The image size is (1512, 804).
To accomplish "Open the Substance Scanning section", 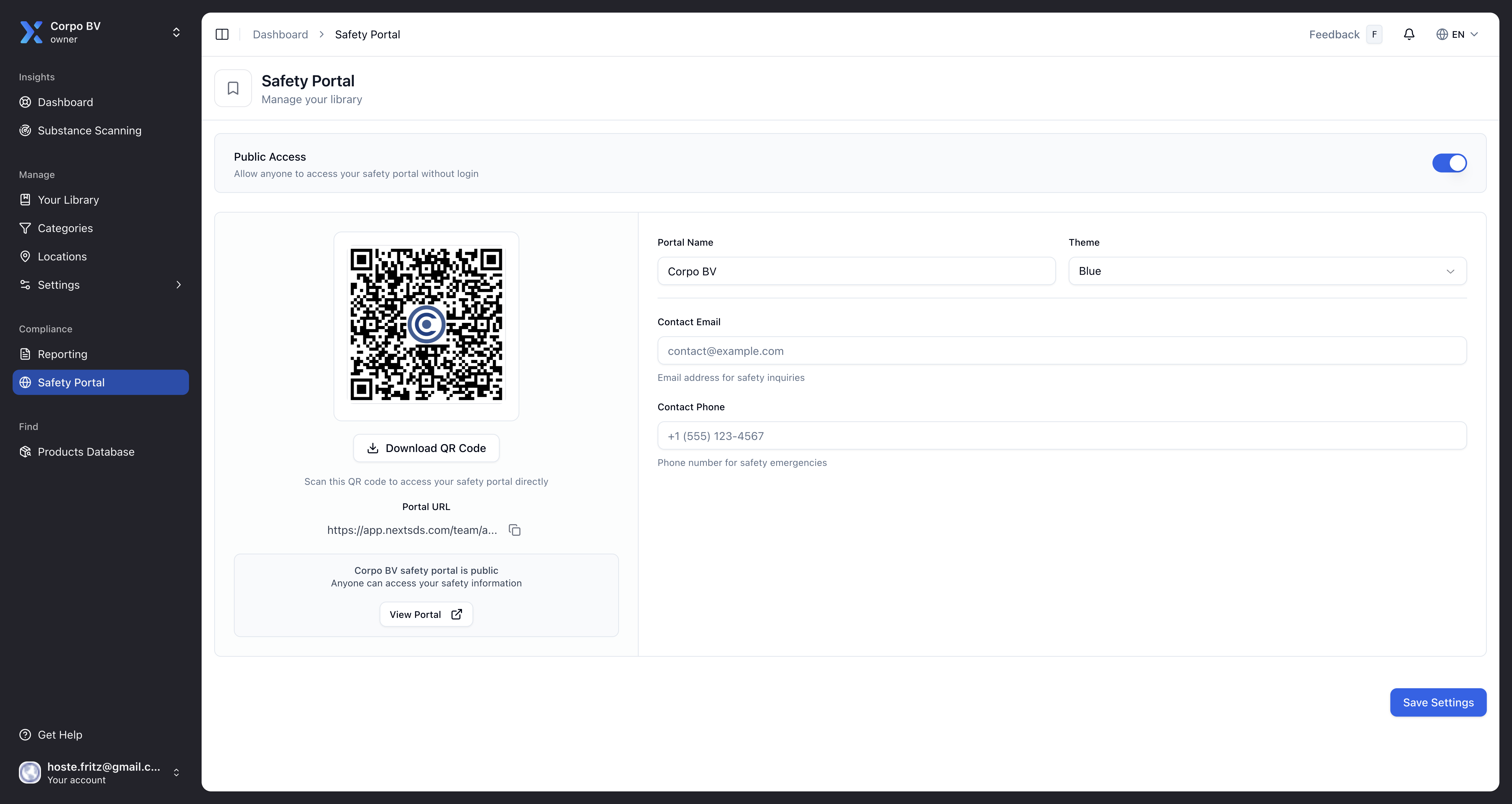I will click(89, 130).
